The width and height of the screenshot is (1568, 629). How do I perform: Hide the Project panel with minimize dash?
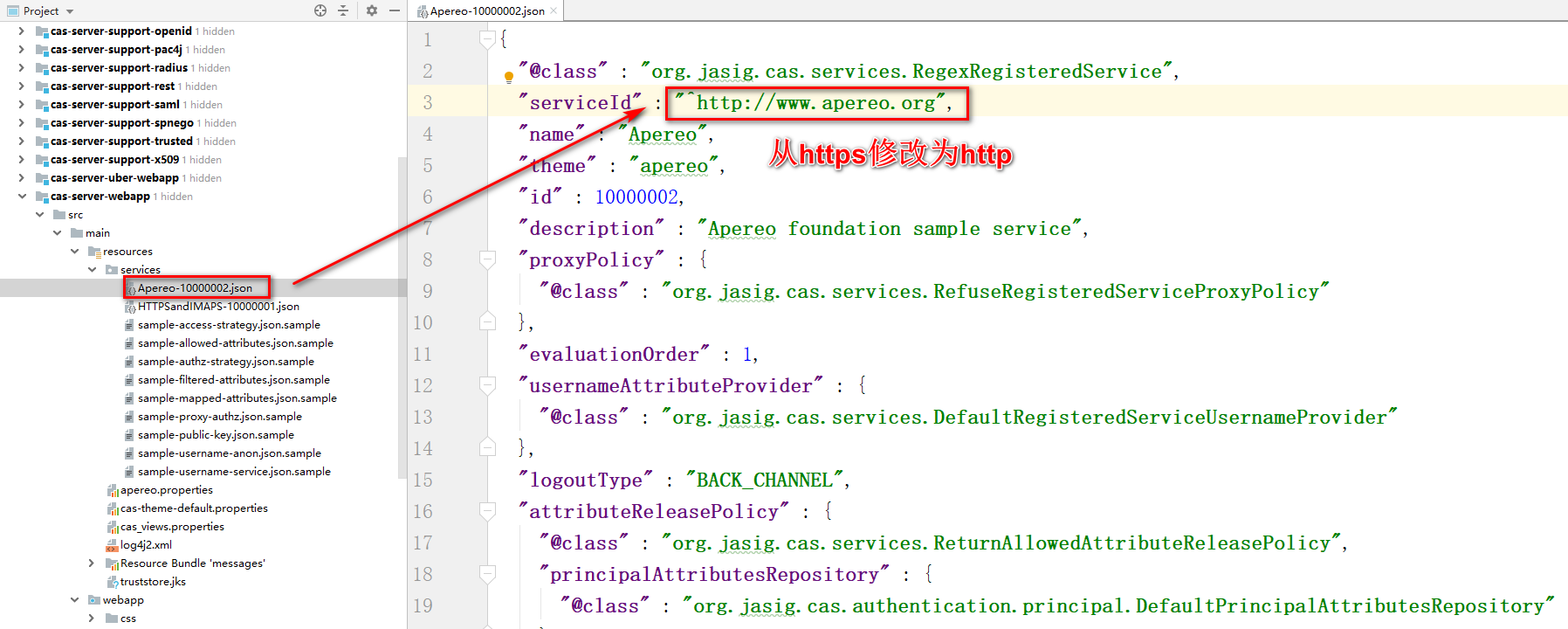click(x=394, y=10)
